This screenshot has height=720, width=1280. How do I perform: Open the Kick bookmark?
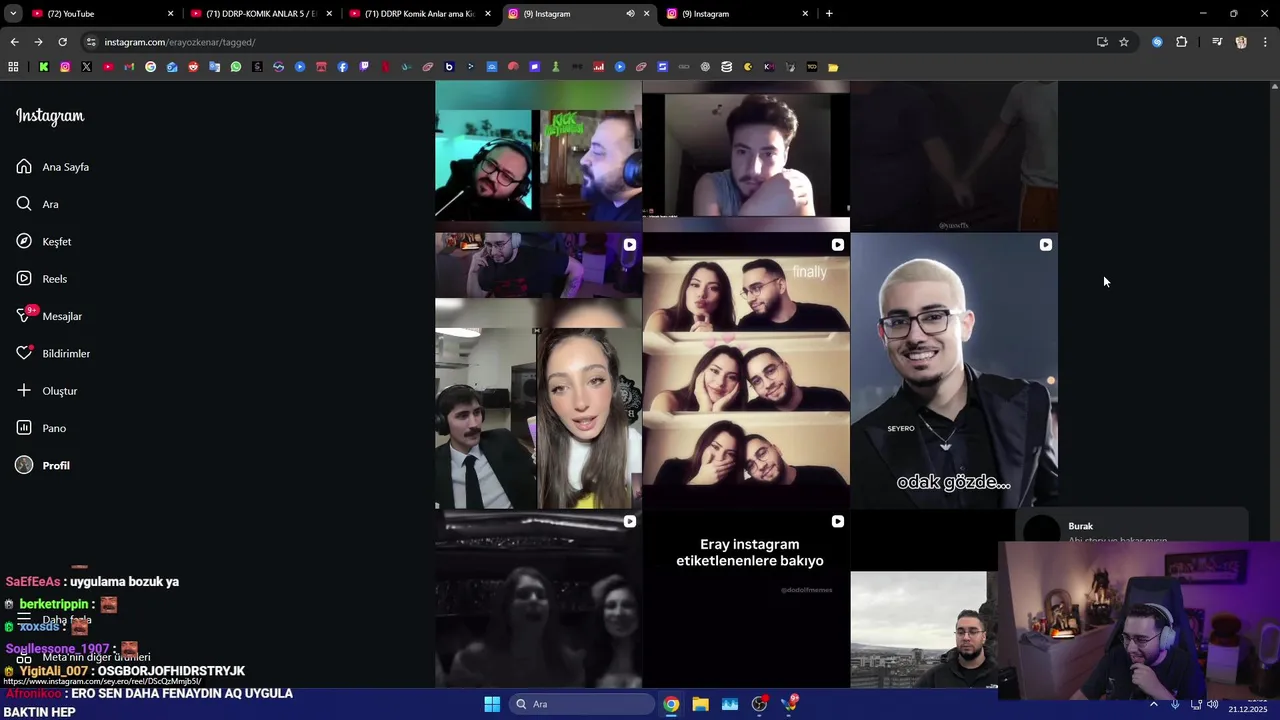pyautogui.click(x=44, y=67)
